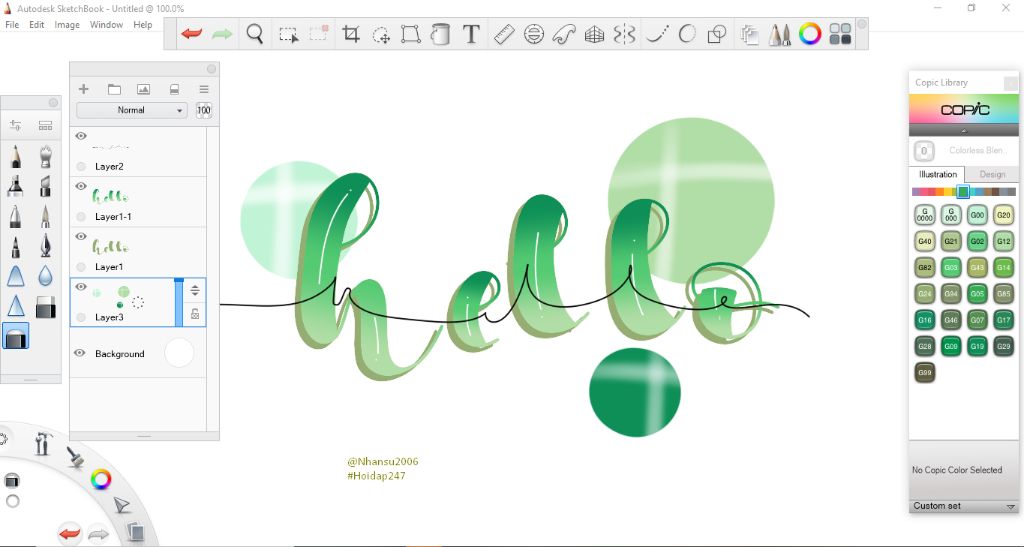Turn on the French Curve guide
1024x547 pixels.
[564, 34]
